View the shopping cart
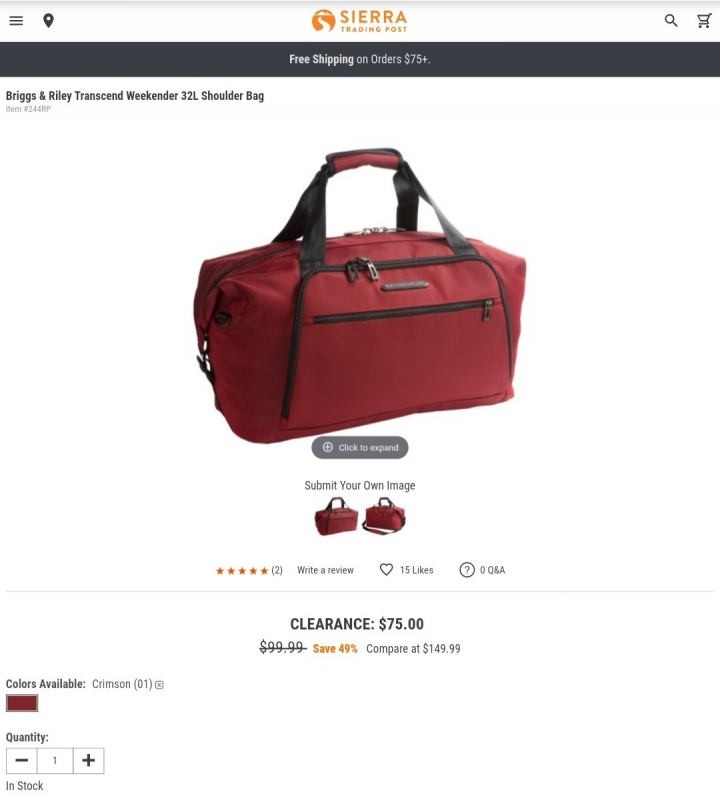Screen dimensions: 720x798 coord(704,21)
